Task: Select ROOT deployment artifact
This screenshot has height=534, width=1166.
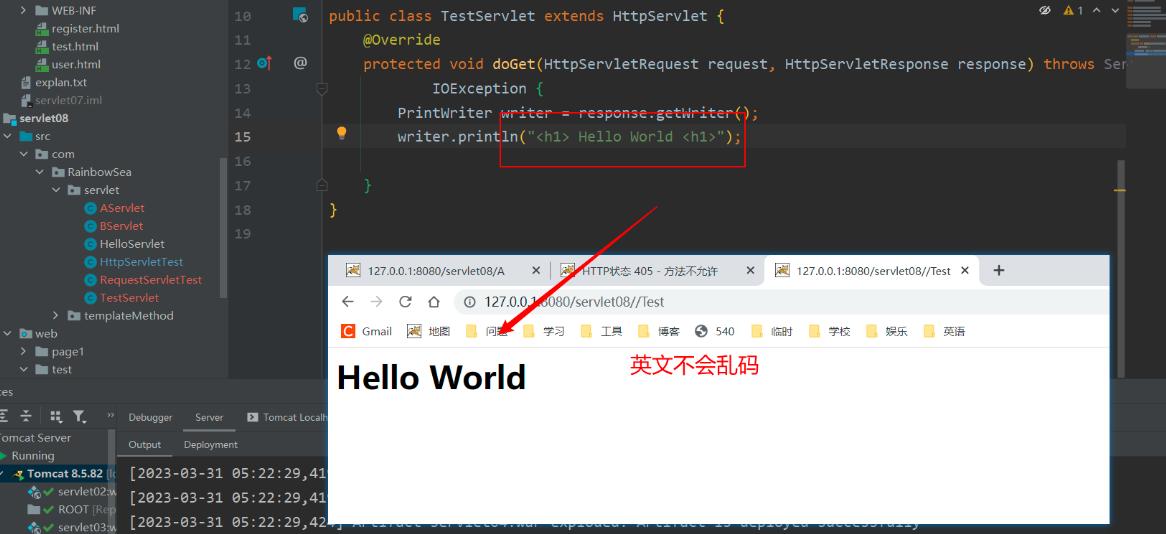Action: click(72, 509)
